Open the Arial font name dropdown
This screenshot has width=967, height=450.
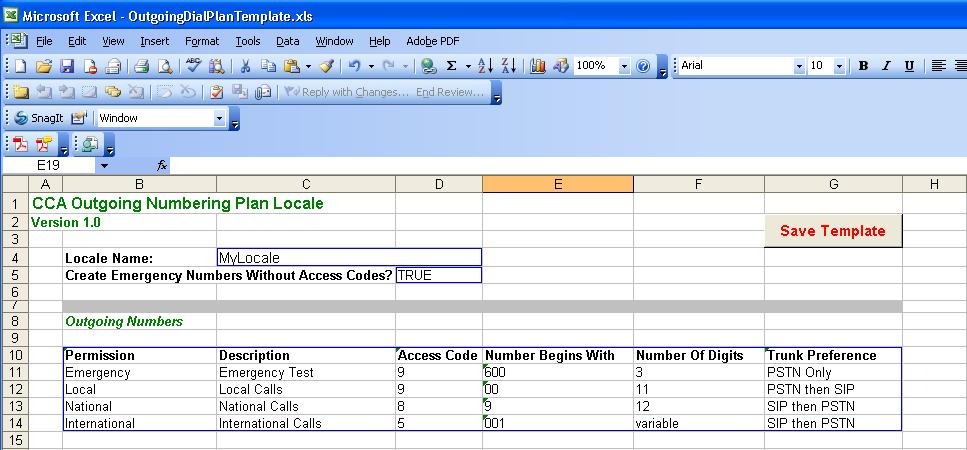800,66
